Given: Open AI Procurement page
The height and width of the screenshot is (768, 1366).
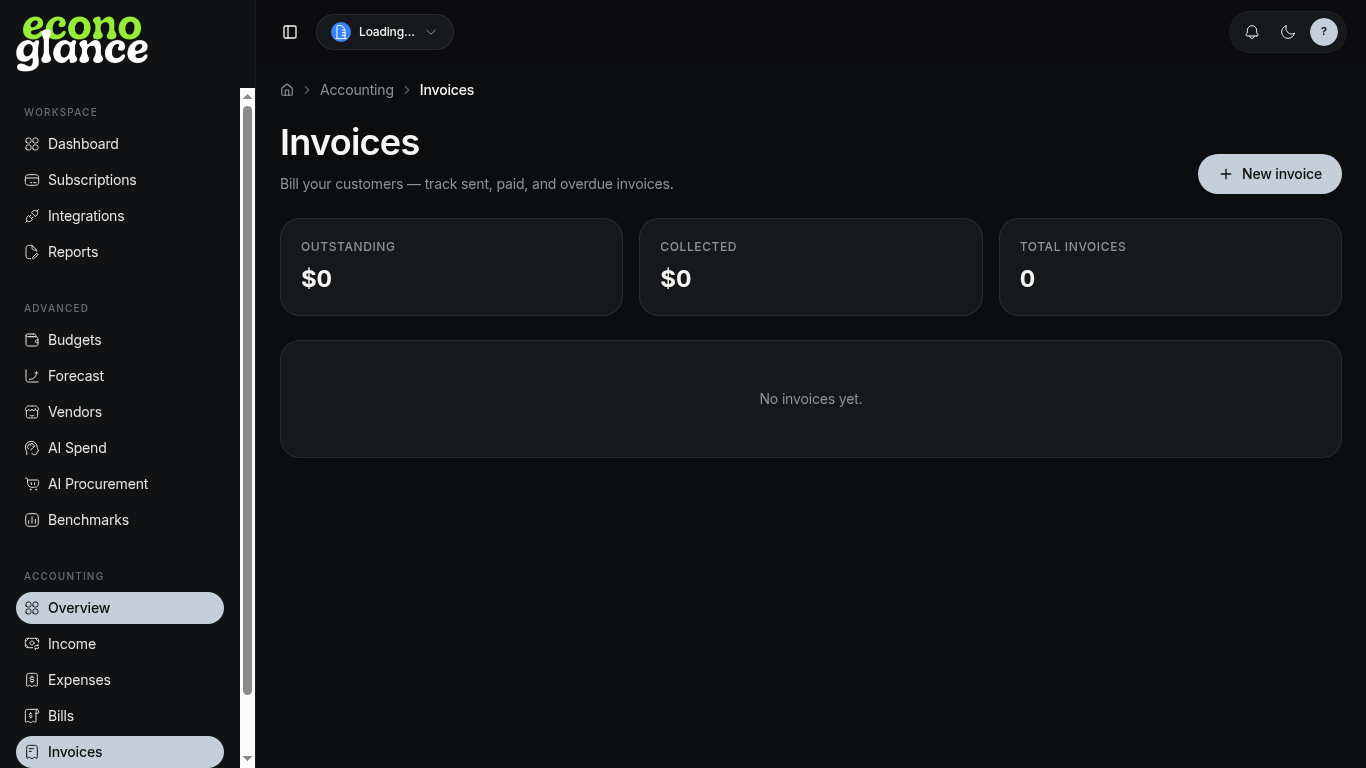Looking at the screenshot, I should coord(120,484).
